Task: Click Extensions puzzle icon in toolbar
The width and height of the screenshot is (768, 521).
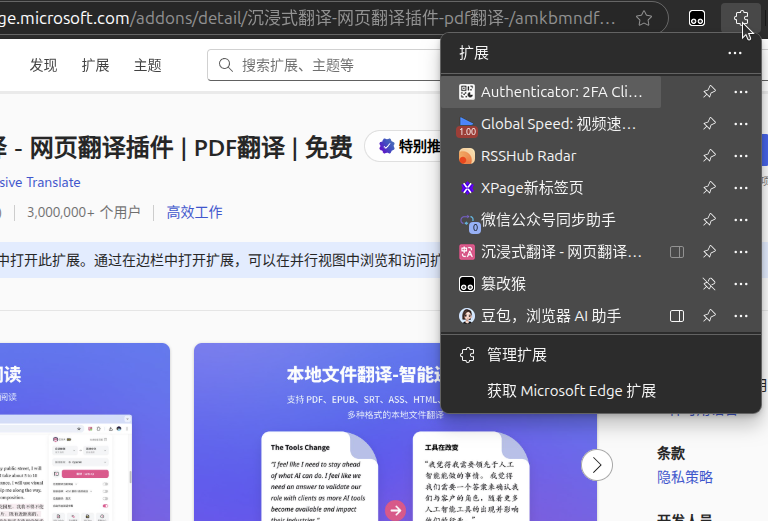Action: coord(741,18)
